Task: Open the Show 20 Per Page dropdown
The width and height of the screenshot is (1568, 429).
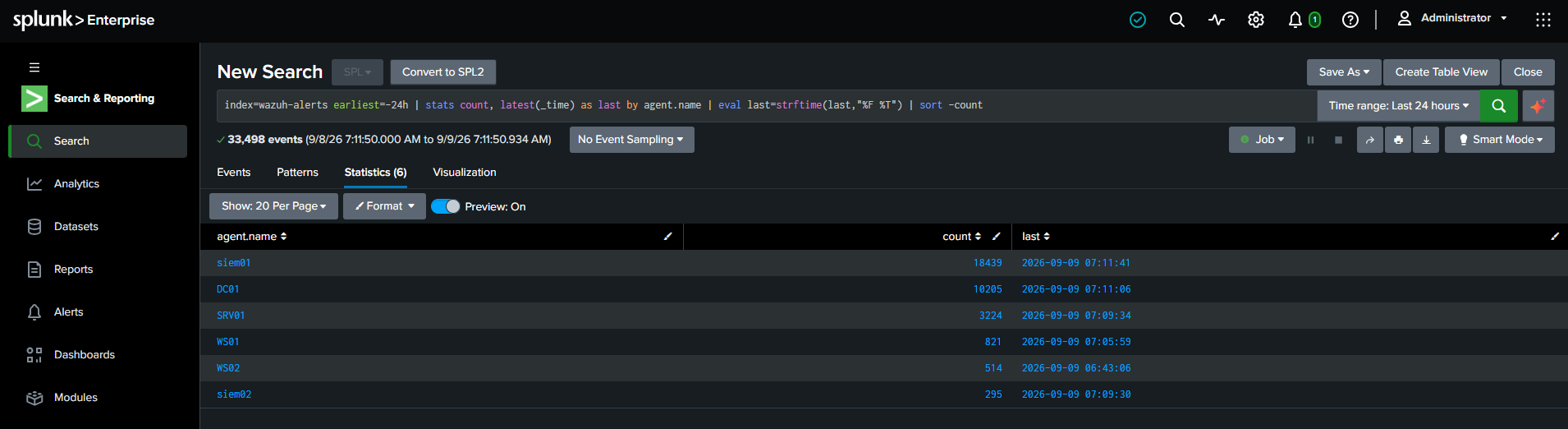Action: (x=273, y=206)
